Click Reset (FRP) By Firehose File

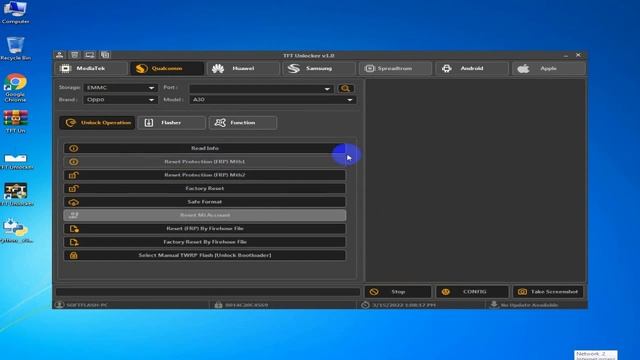205,229
